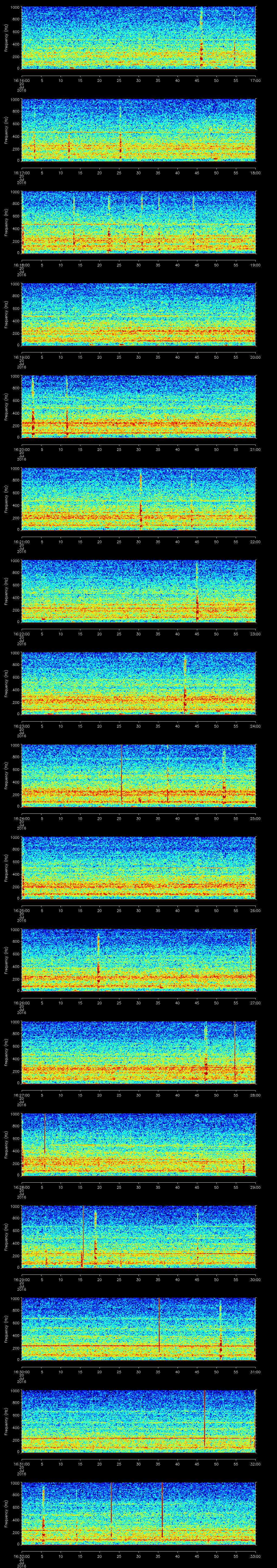Choose the spectrogram panel starting at 16:23:00
The image size is (277, 1568).
(x=139, y=683)
